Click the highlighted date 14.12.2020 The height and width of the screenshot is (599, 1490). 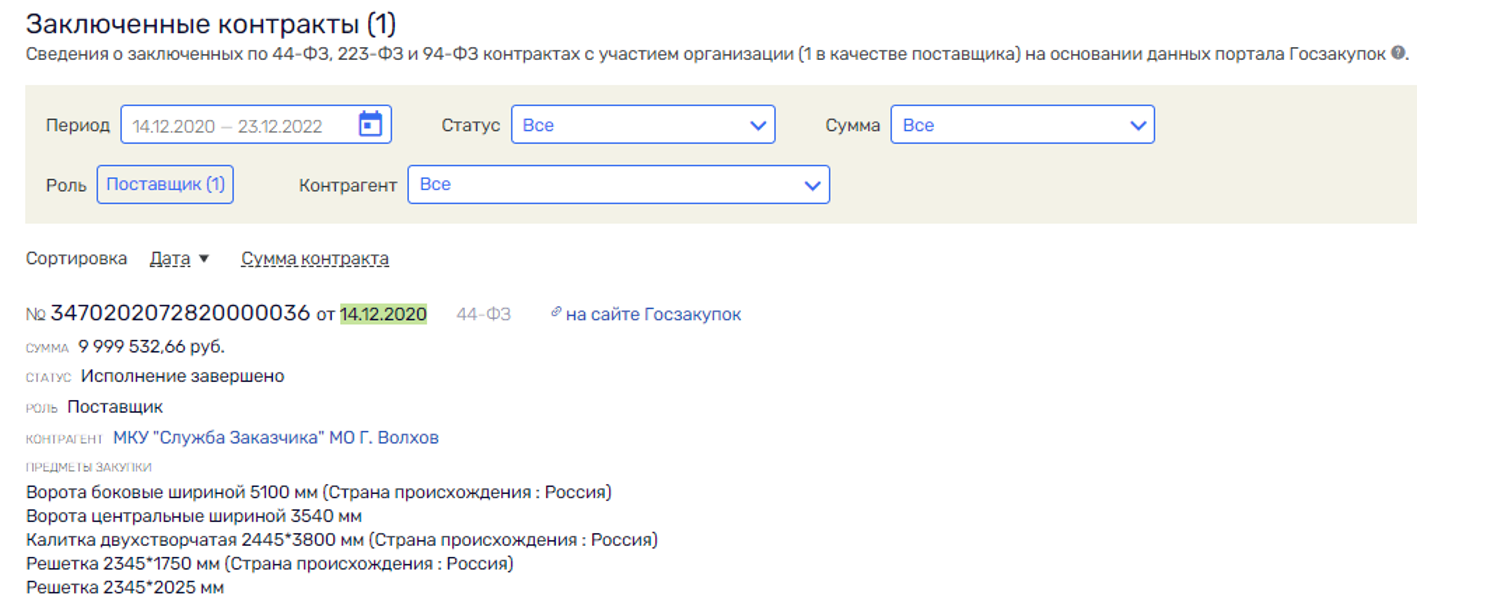(383, 314)
